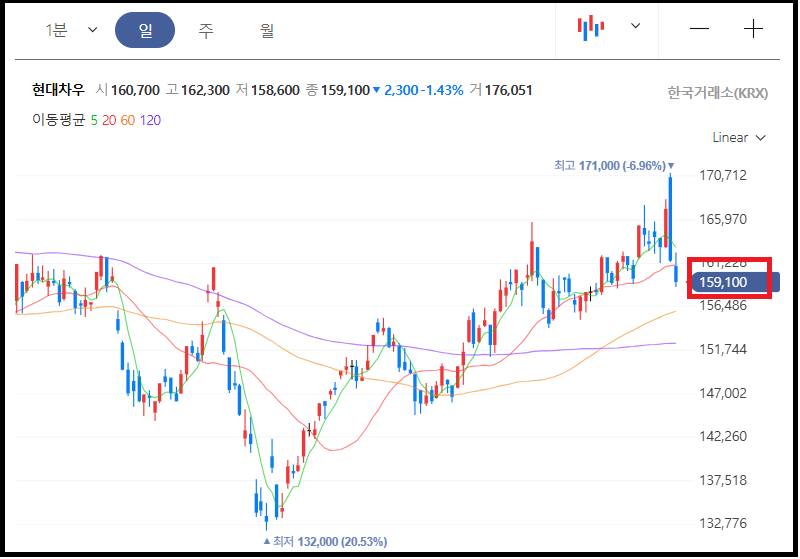Click the high price 162,300 value
Screen dimensions: 800x559
(205, 90)
